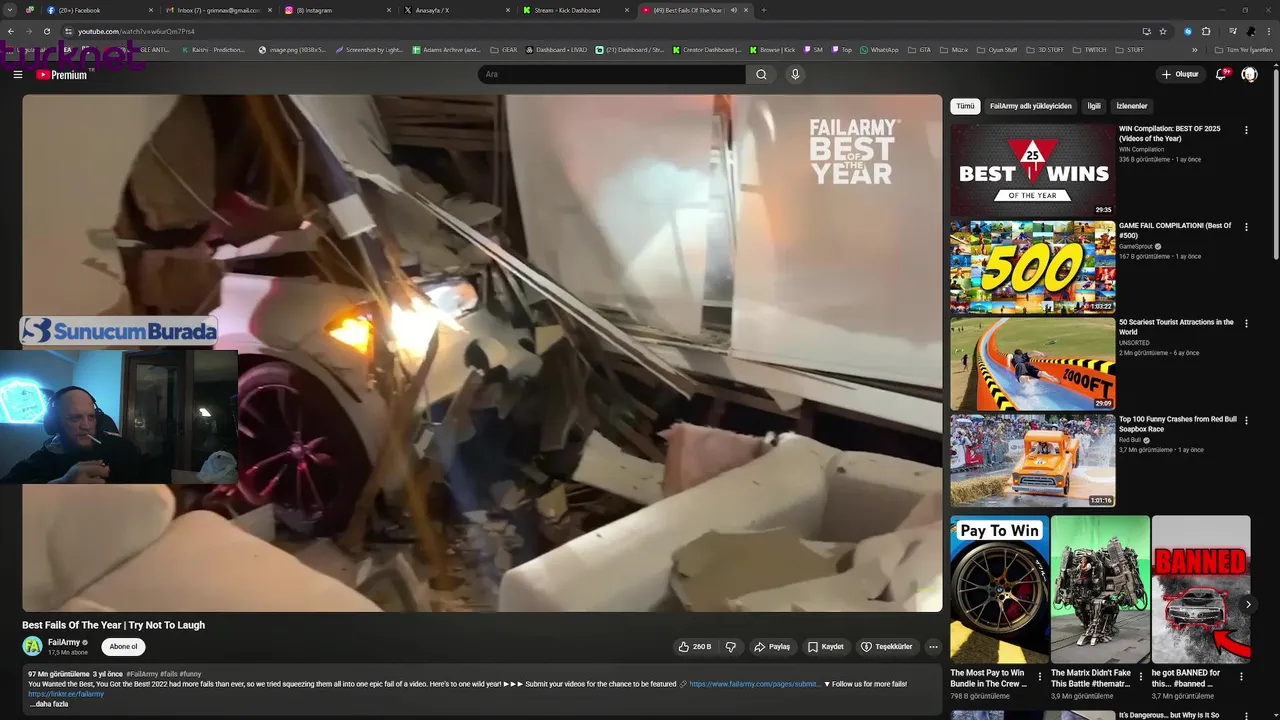Open WhatsApp bookmark

(x=879, y=49)
